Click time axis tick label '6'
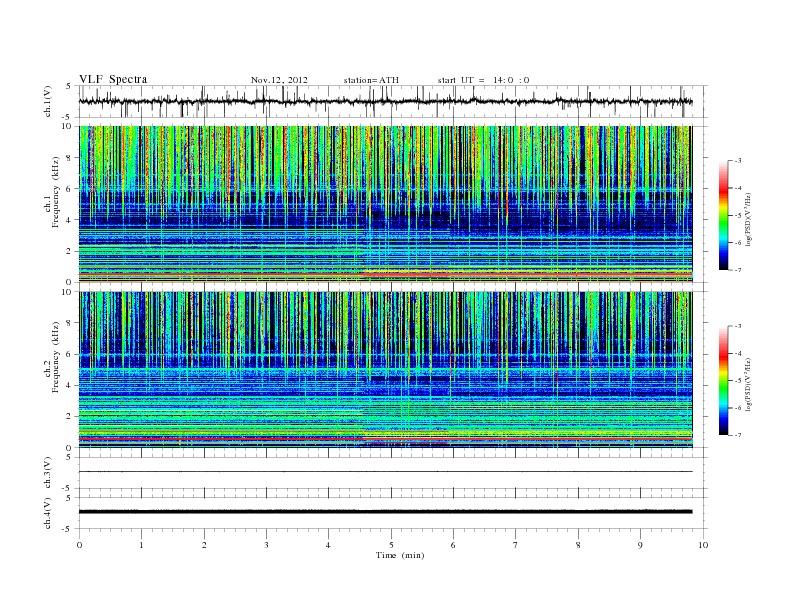This screenshot has width=792, height=612. (453, 545)
